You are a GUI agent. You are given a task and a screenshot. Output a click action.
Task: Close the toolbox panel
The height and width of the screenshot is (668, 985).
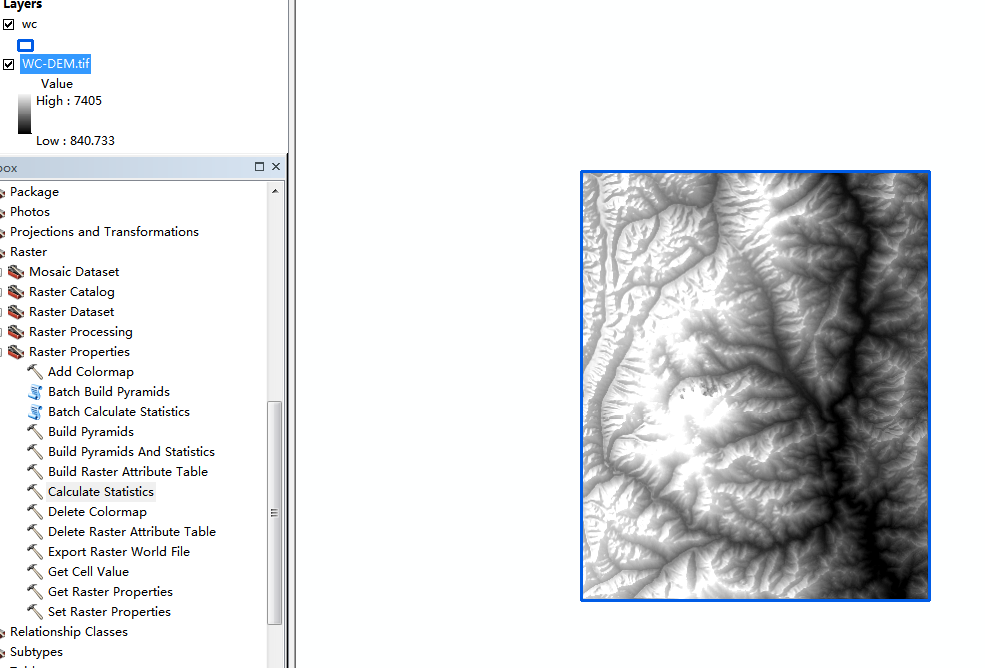pos(276,167)
